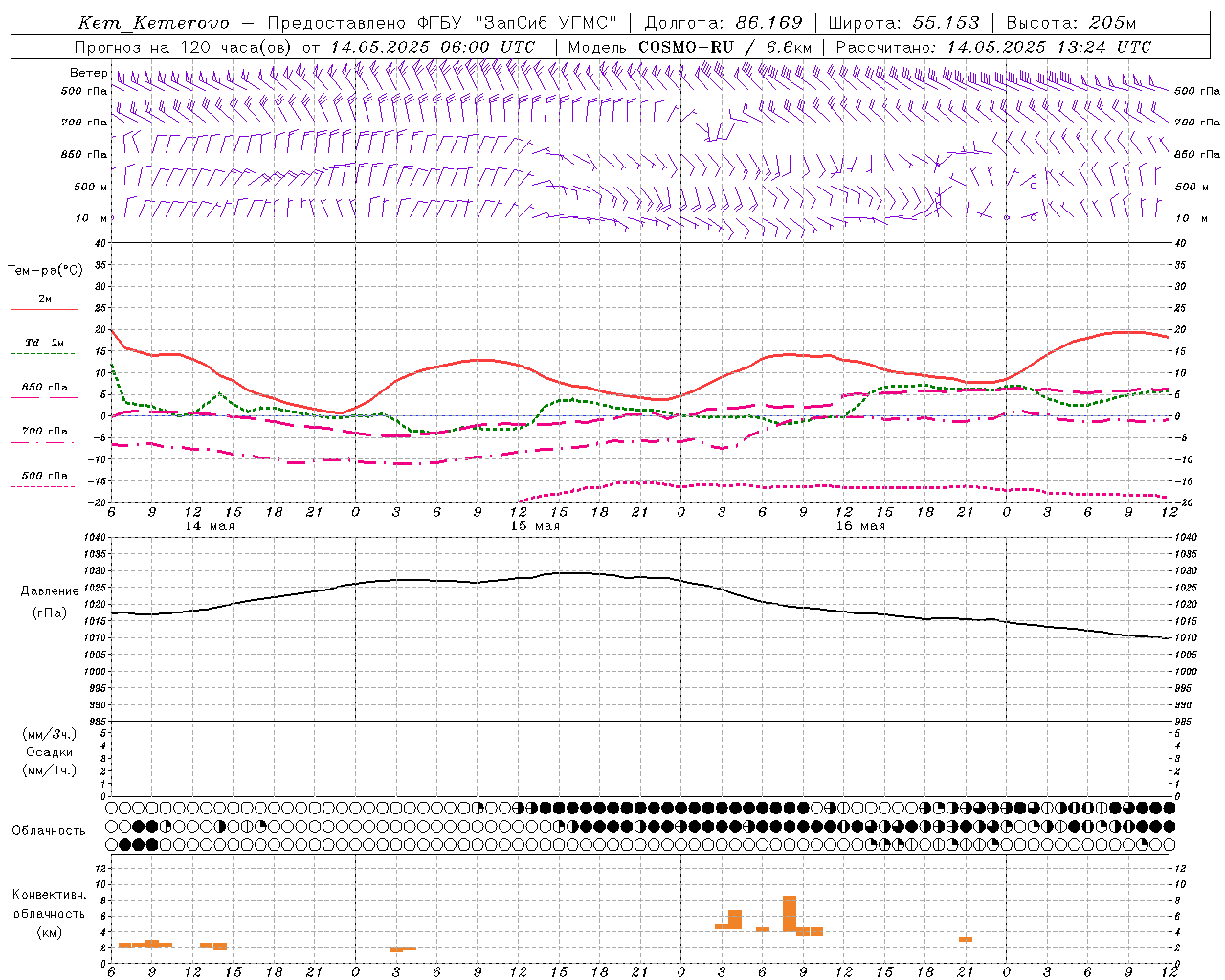Click the Прогноз на 120 часа(ов) text
The image size is (1225, 980).
185,47
